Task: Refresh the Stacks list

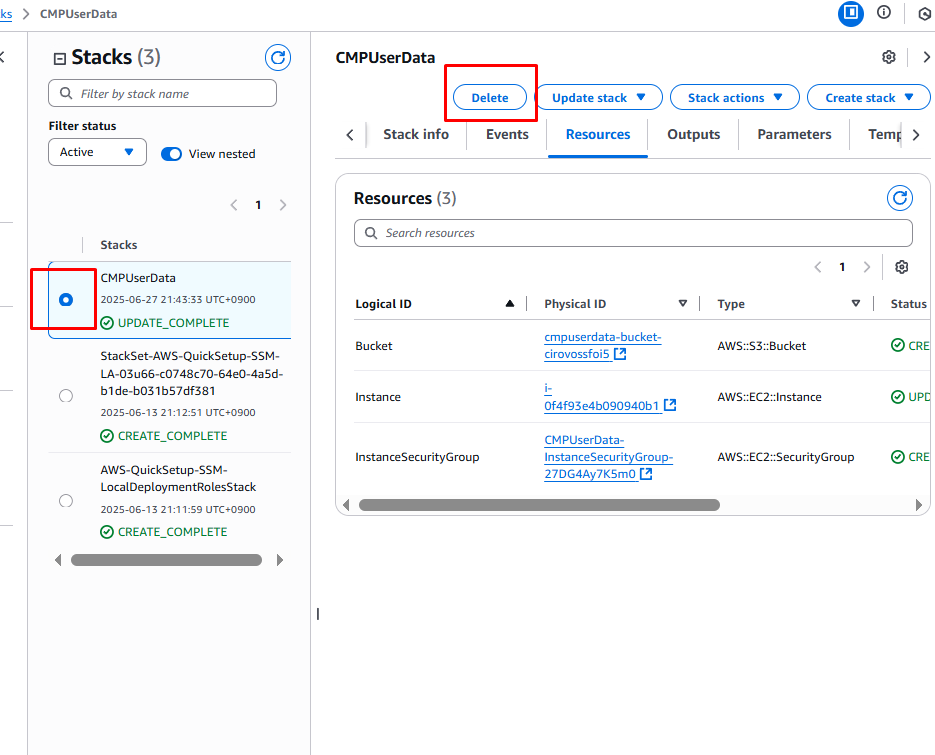Action: tap(278, 58)
